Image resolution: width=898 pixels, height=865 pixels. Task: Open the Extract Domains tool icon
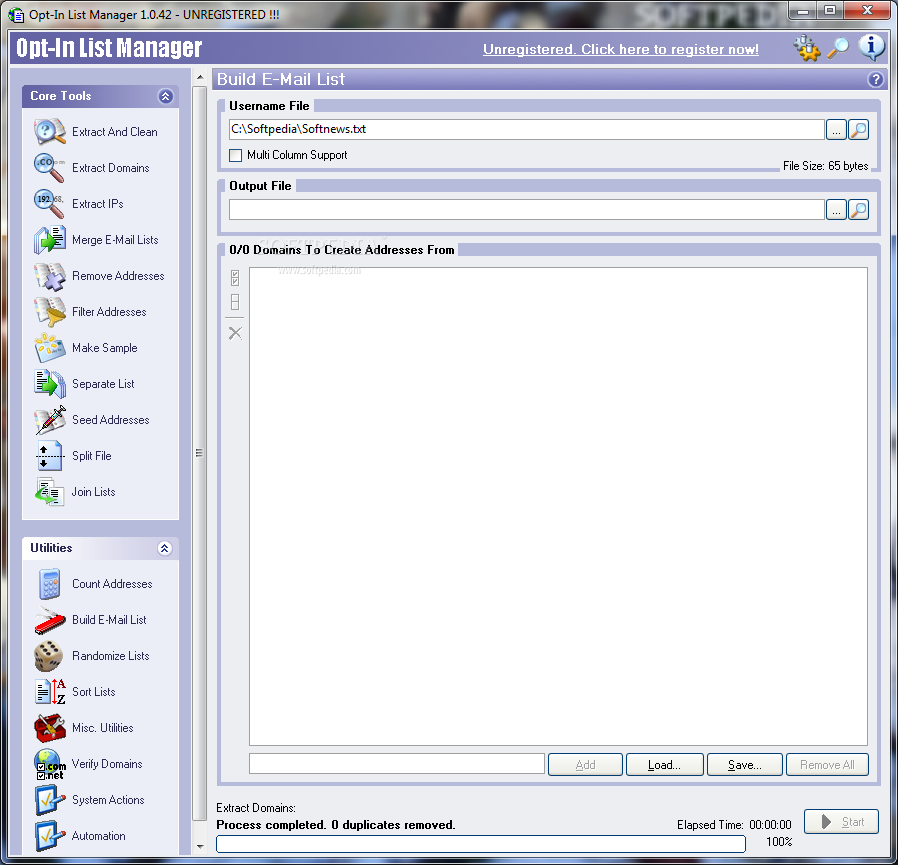tap(49, 168)
